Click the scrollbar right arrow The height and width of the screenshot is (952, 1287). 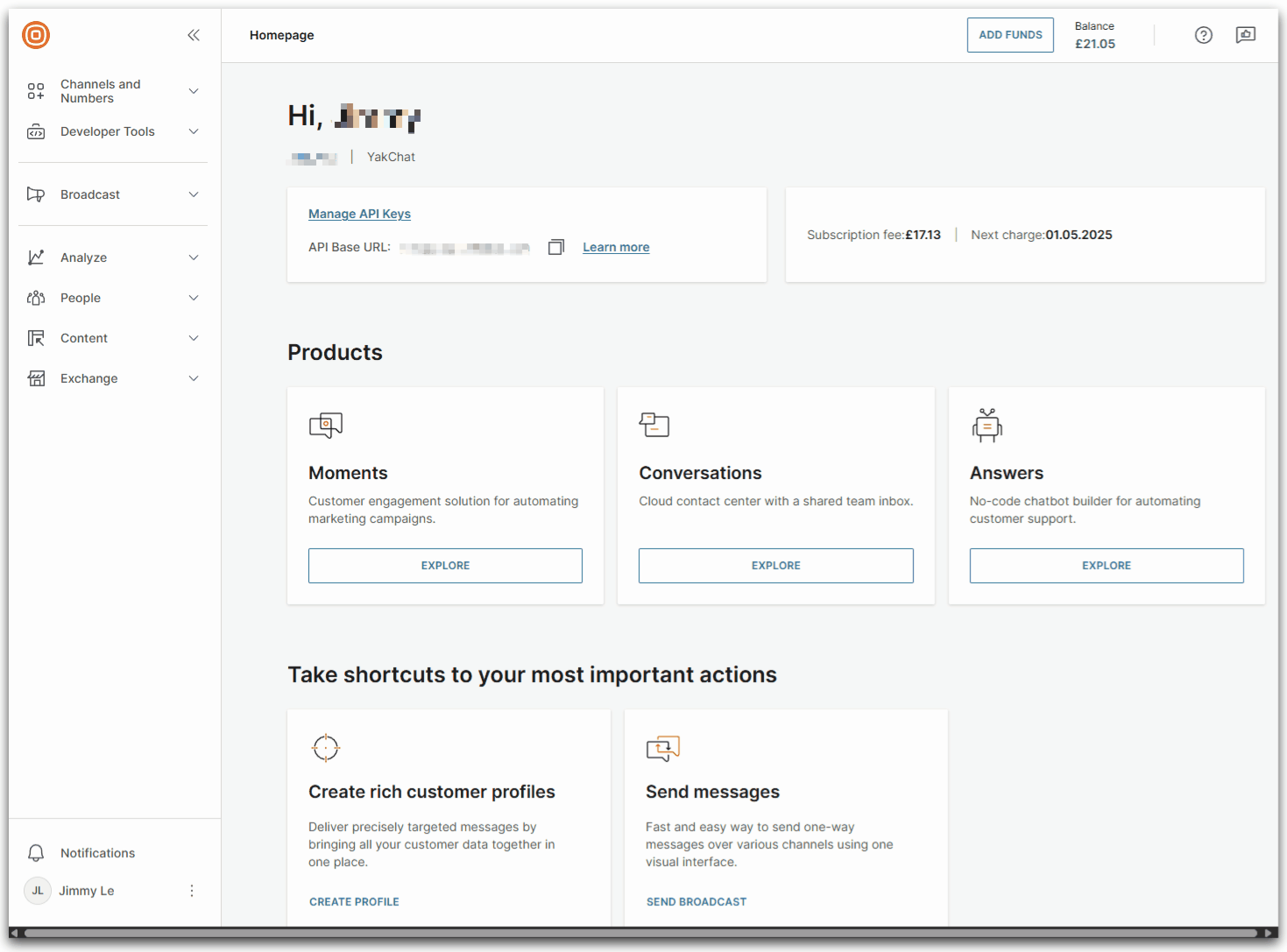click(1269, 934)
